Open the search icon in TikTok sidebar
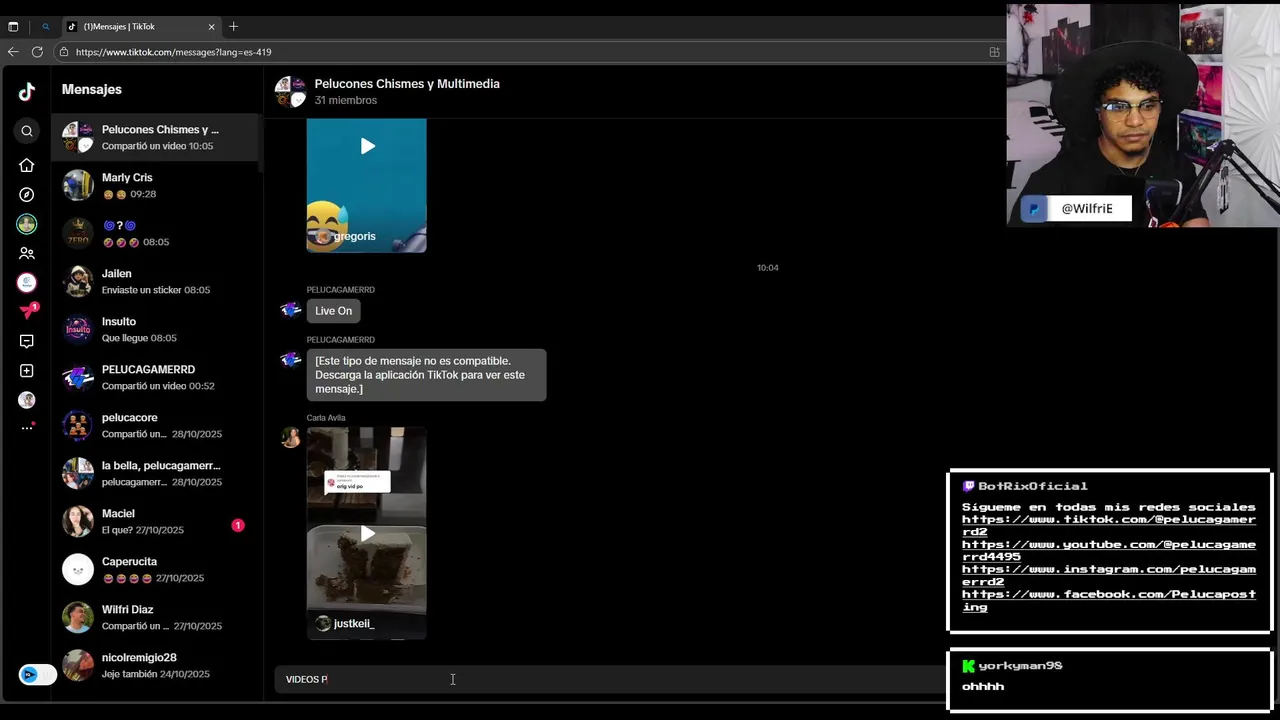 (x=27, y=131)
